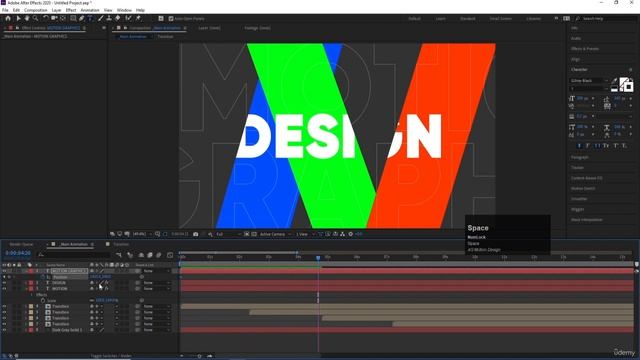Viewport: 640px width, 360px height.
Task: Hide the DESIGN text layer
Action: (x=4, y=283)
